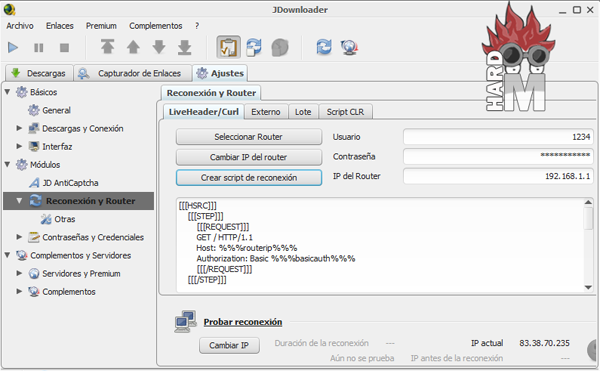Start downloads with the play icon

pyautogui.click(x=13, y=48)
